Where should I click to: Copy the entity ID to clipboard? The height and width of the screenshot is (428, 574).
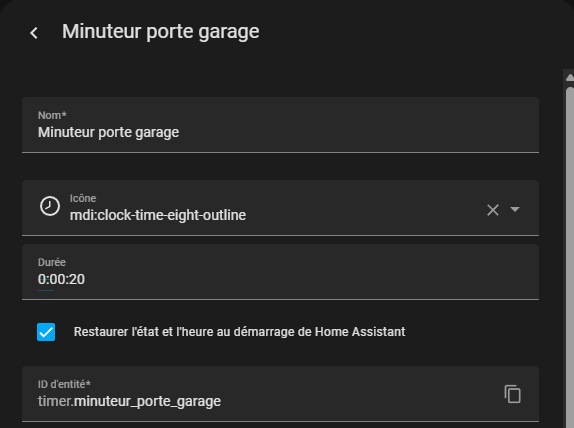pyautogui.click(x=512, y=394)
